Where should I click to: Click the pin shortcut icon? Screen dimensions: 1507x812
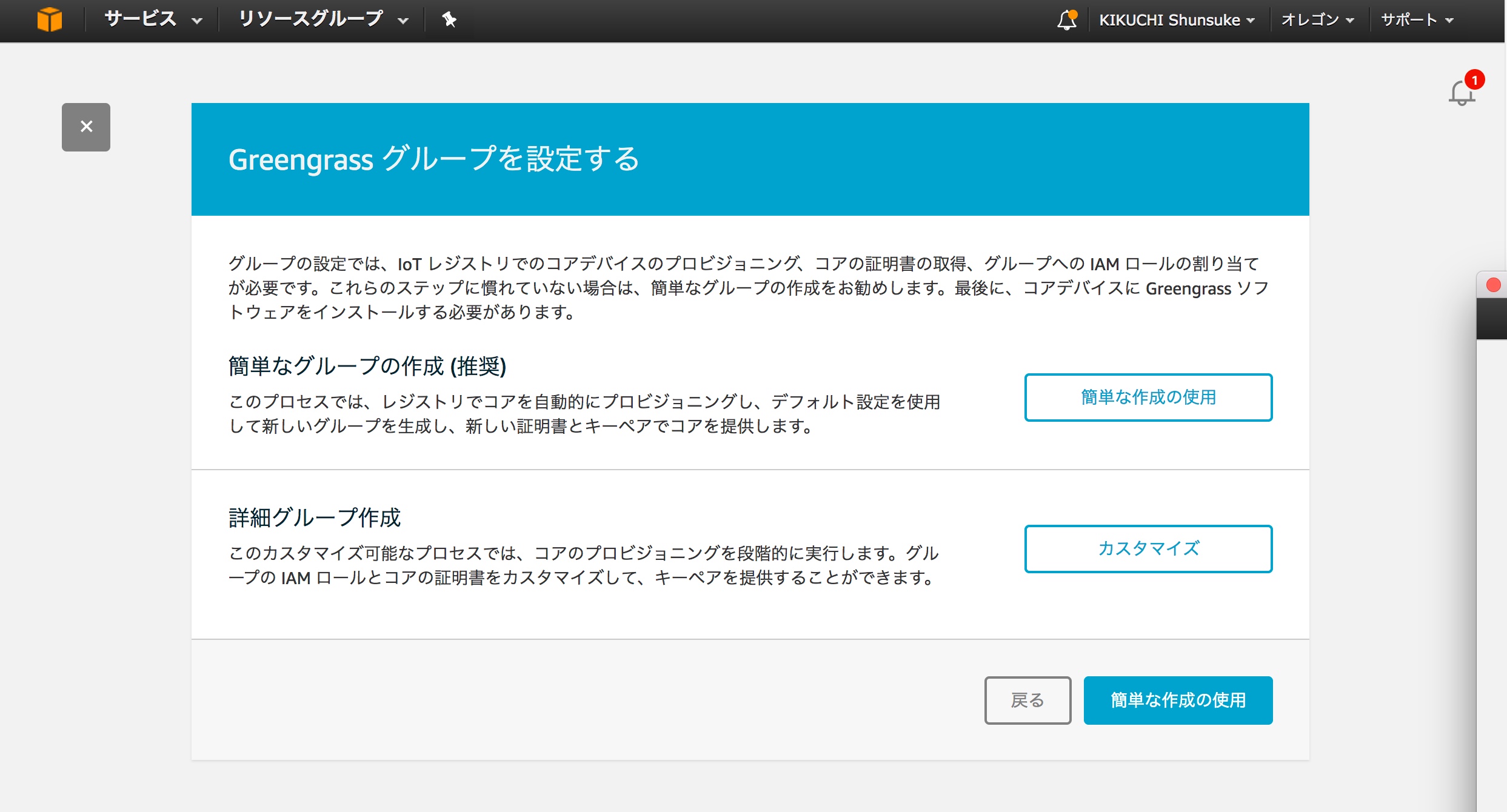pos(449,19)
